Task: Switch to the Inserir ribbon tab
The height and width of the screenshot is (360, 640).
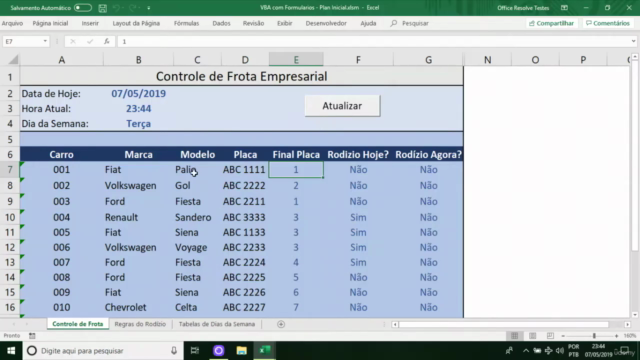Action: coord(90,23)
